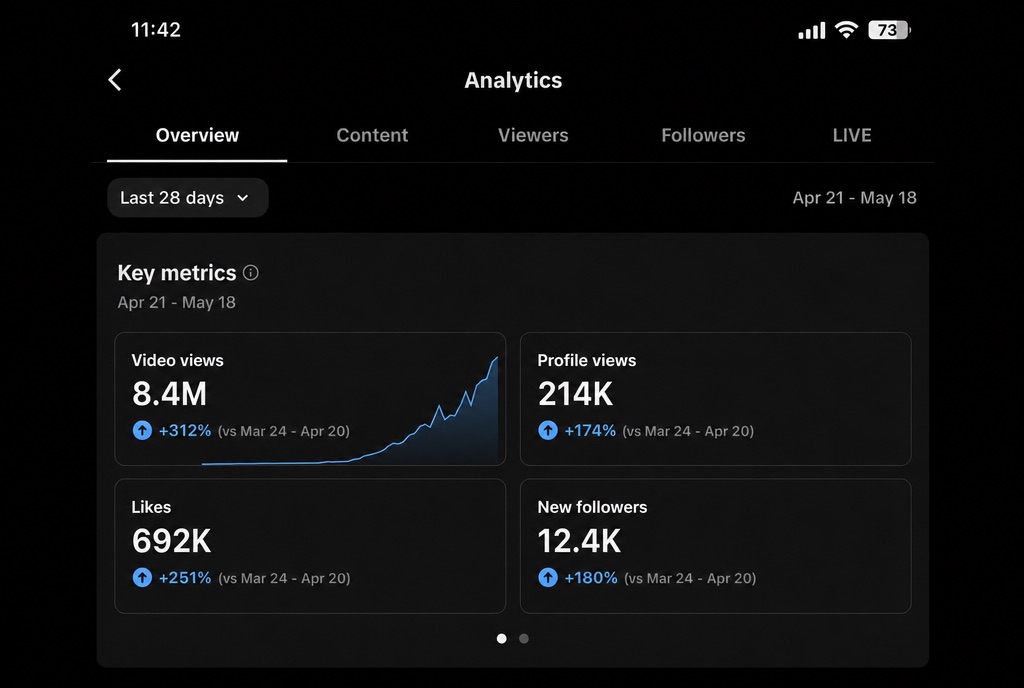
Task: Open the New followers metric card
Action: [716, 546]
